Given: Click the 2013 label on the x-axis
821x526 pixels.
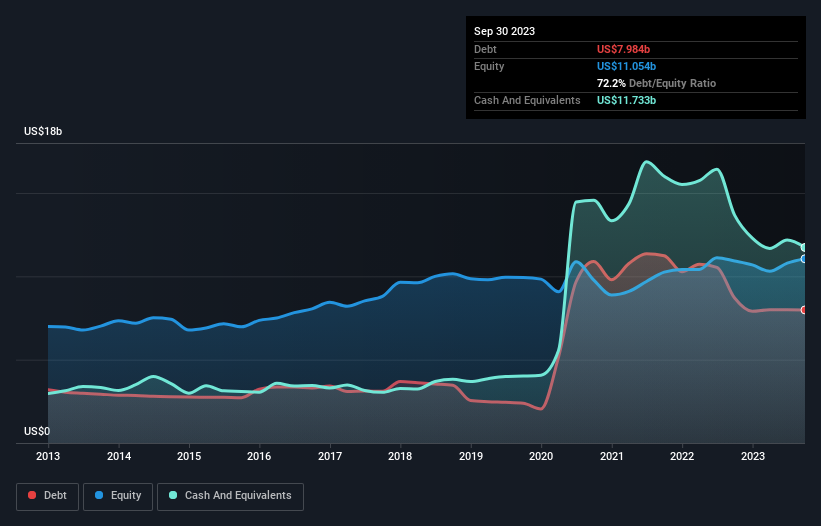Looking at the screenshot, I should tap(48, 456).
